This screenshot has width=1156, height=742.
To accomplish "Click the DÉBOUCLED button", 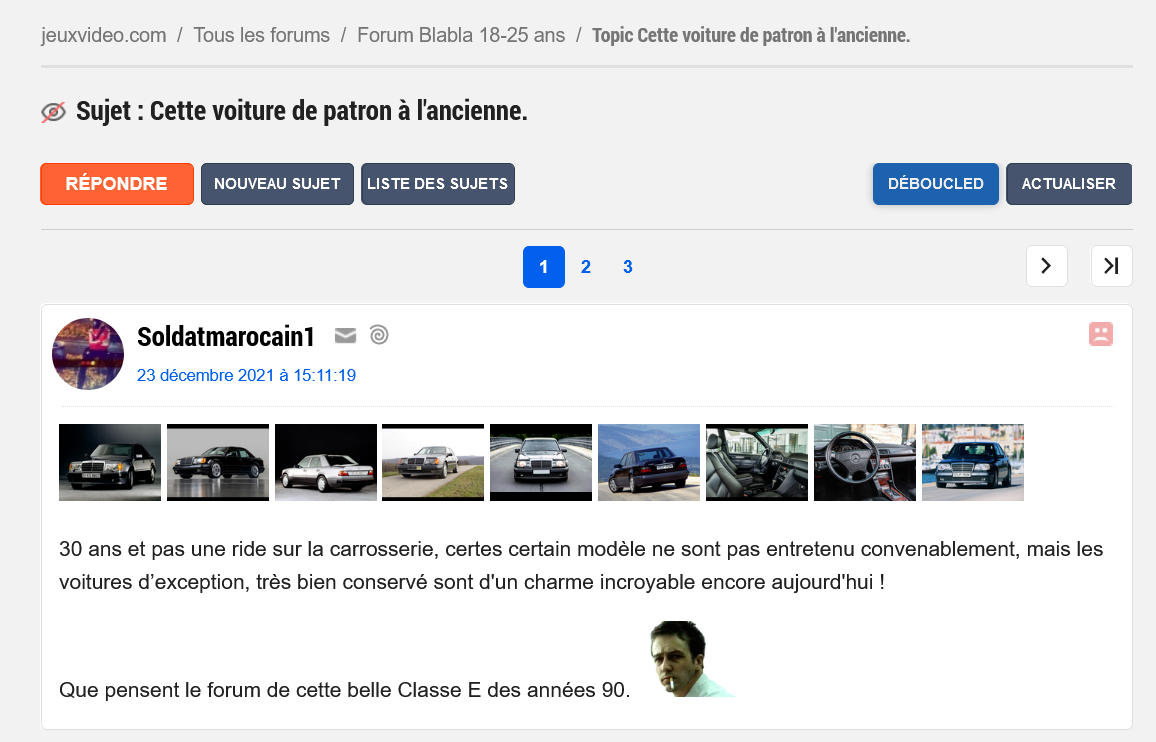I will (936, 184).
